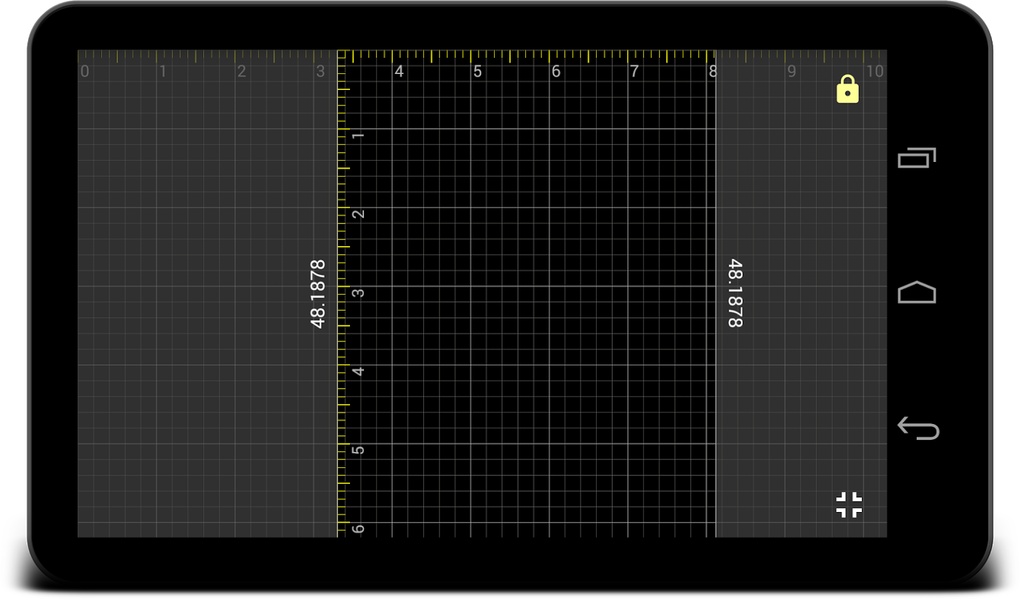
Task: Click the right 48.1878 measurement label
Action: (x=734, y=293)
